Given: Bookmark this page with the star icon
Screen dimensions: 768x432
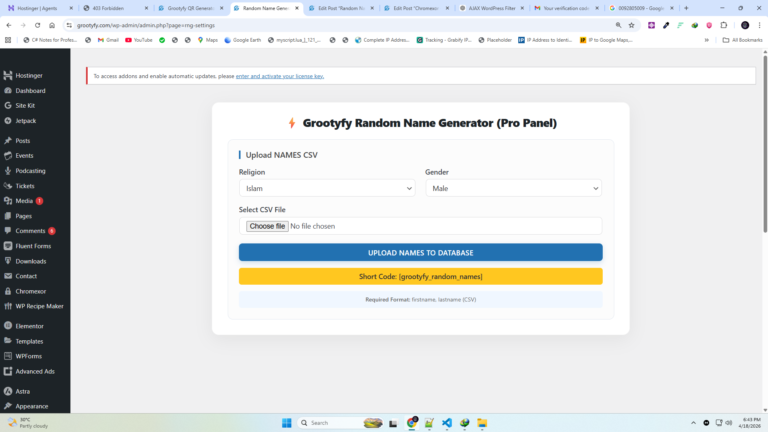Looking at the screenshot, I should click(x=631, y=25).
